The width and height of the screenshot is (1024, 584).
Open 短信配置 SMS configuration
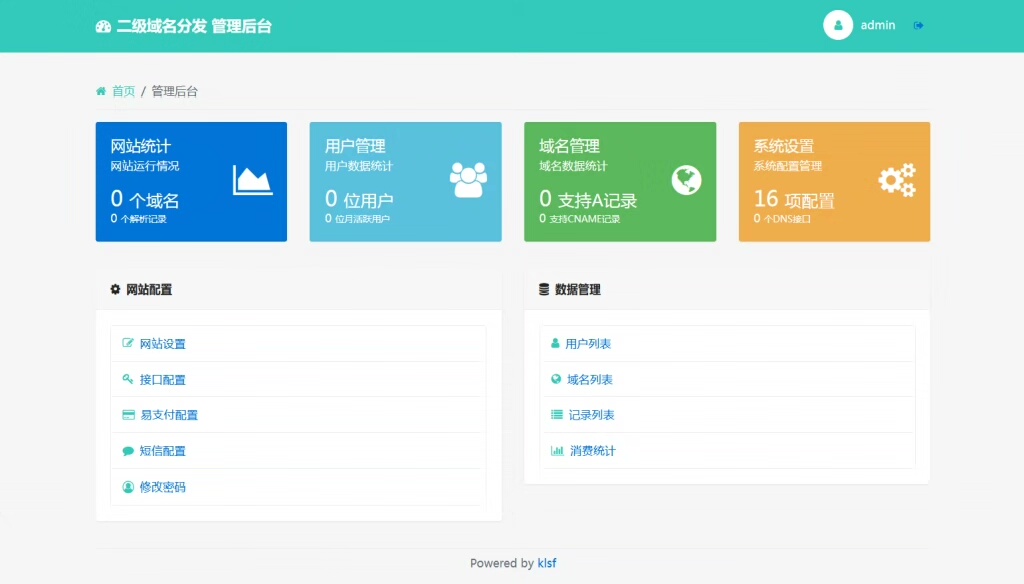[x=162, y=451]
